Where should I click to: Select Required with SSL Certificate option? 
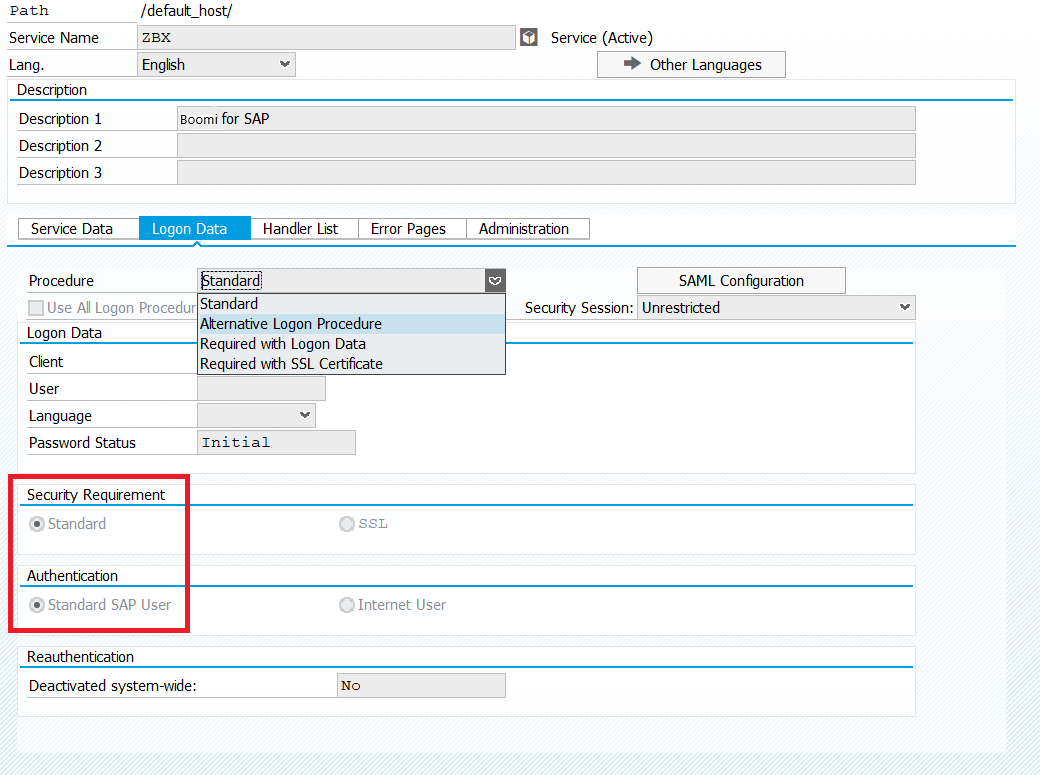click(291, 364)
